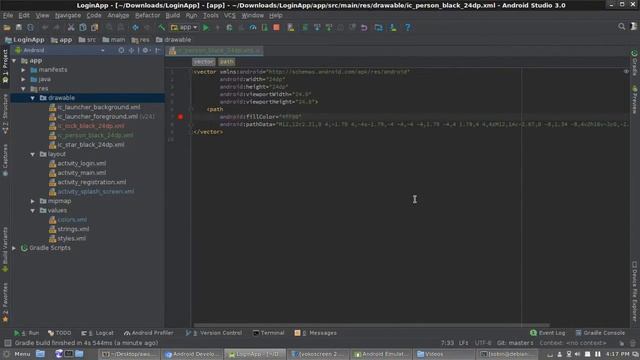Screen dimensions: 640x360
Task: Click the red Stop icon
Action: point(276,27)
